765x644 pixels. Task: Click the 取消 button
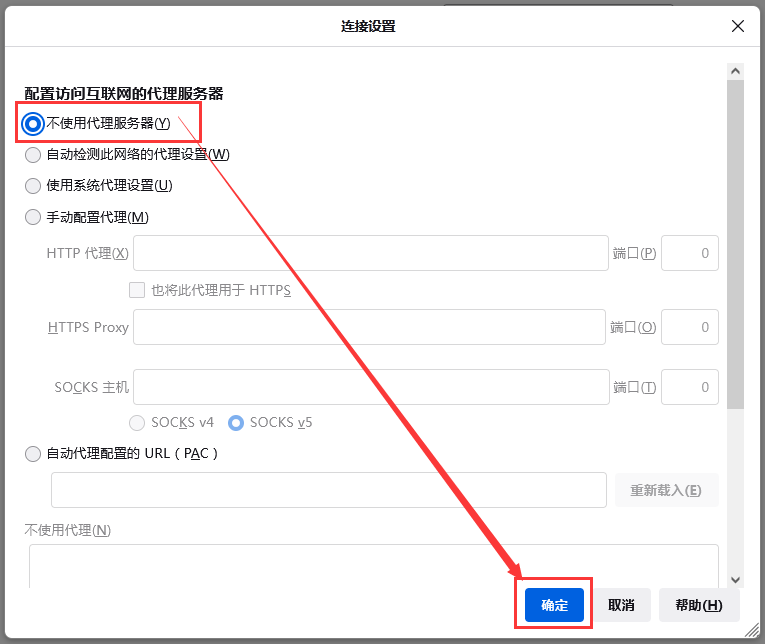(621, 605)
